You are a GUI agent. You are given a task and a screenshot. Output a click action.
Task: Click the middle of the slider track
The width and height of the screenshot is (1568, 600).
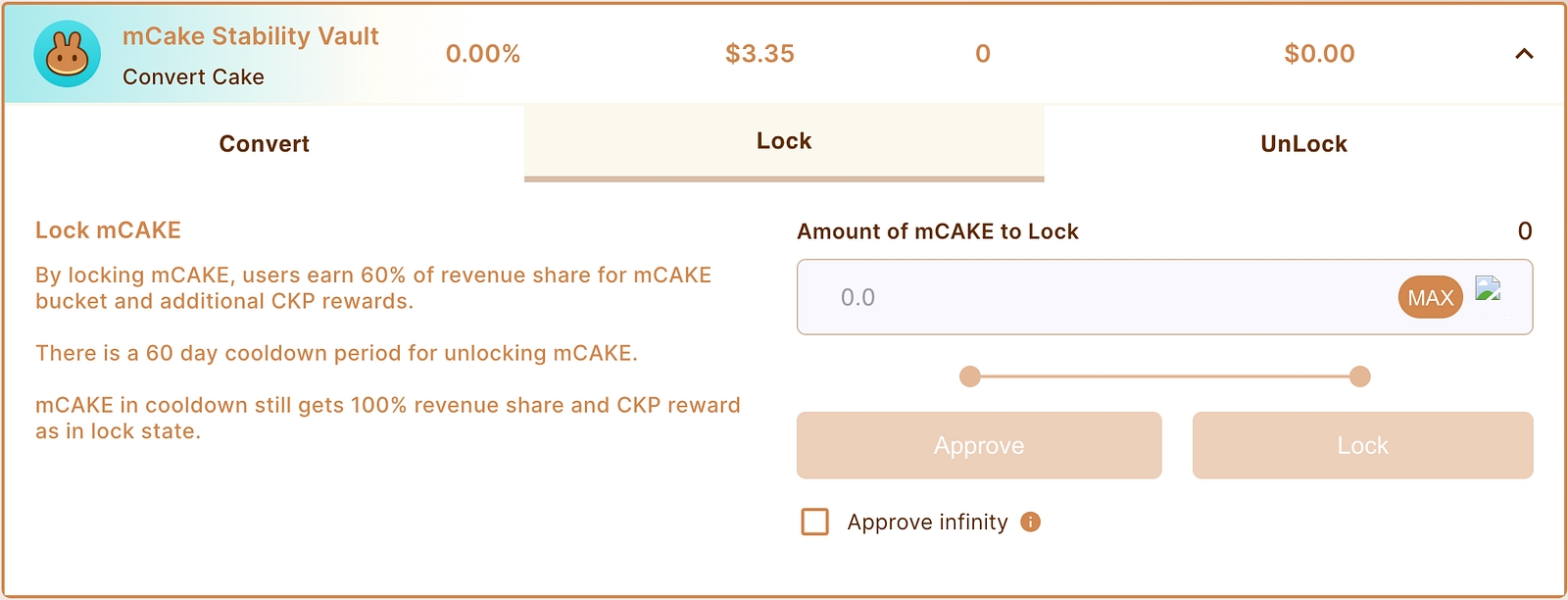tap(1164, 376)
